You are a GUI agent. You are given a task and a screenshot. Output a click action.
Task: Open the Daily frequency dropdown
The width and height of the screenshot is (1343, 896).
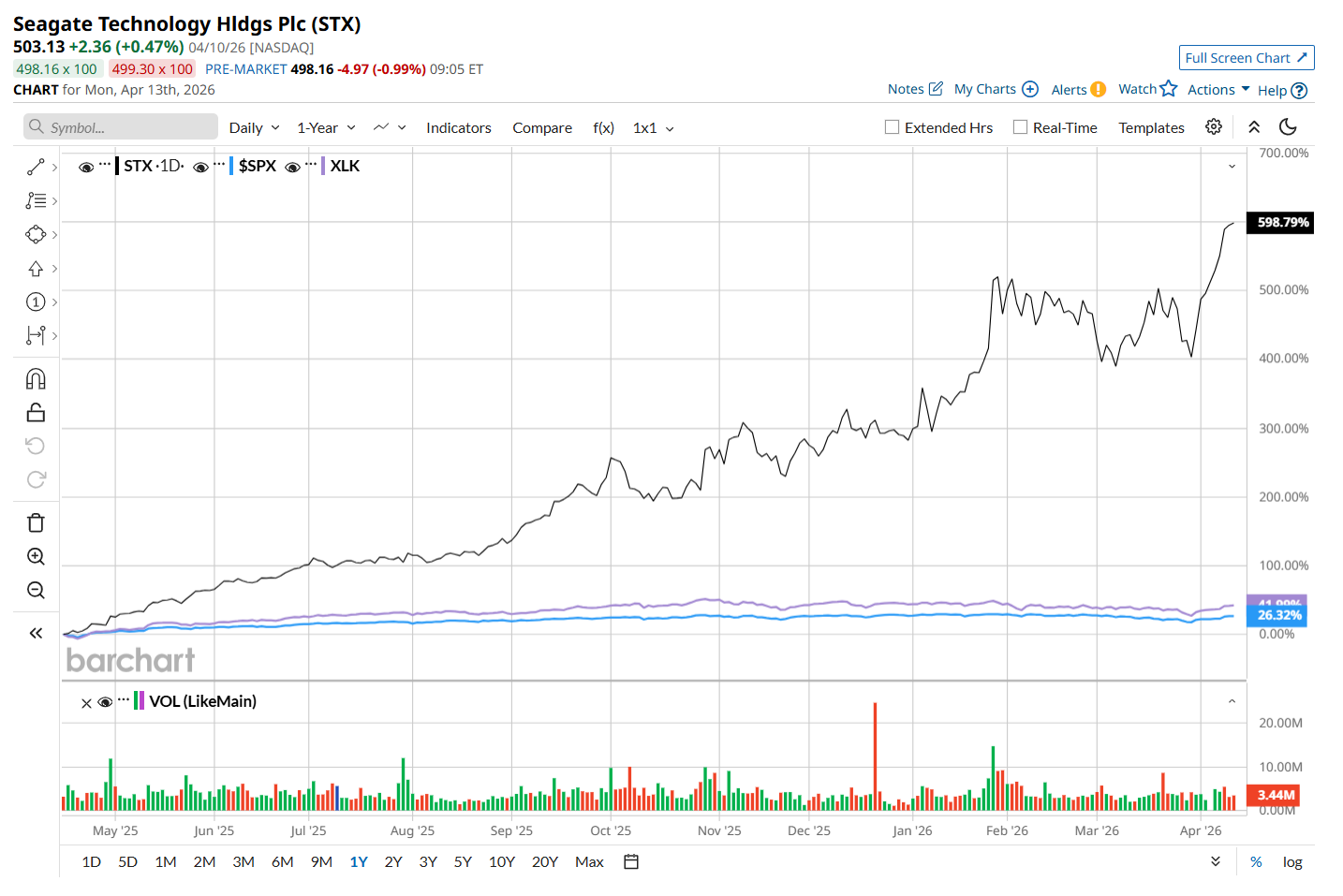(254, 128)
